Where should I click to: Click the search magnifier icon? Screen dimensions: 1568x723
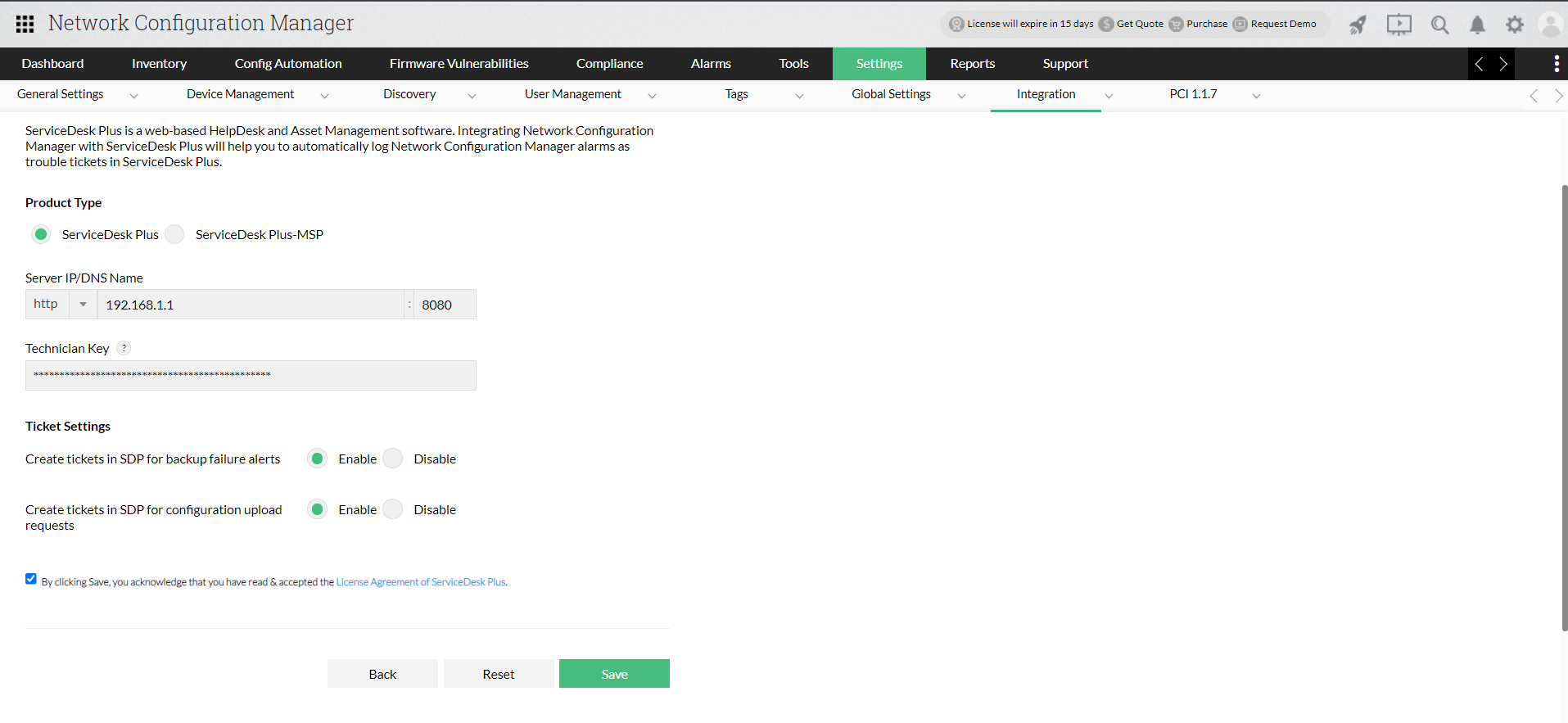coord(1439,25)
